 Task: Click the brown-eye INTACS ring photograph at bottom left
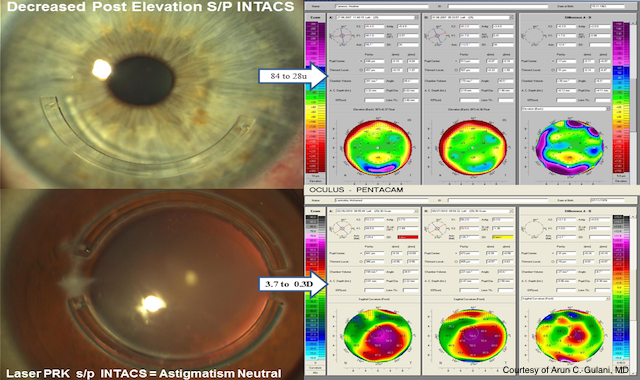151,284
